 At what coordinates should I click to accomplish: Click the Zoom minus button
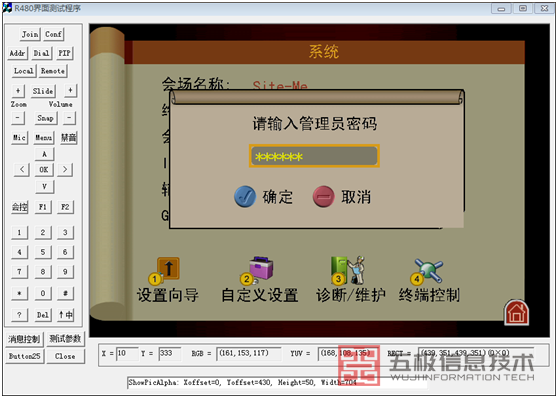coord(17,118)
